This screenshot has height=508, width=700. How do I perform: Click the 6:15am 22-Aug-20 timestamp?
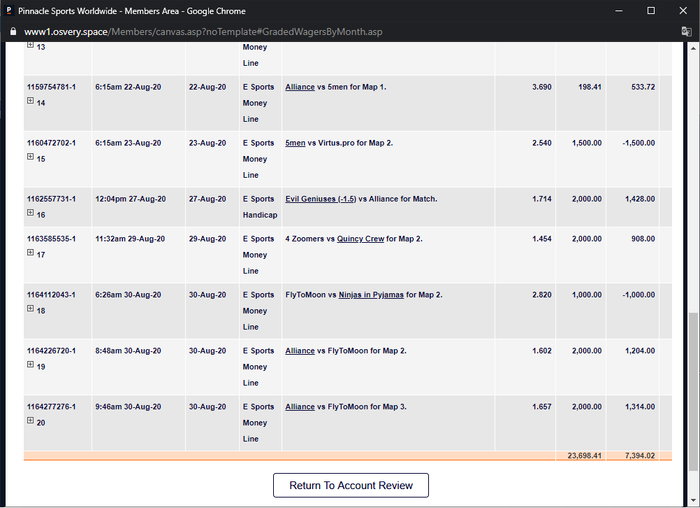(128, 87)
